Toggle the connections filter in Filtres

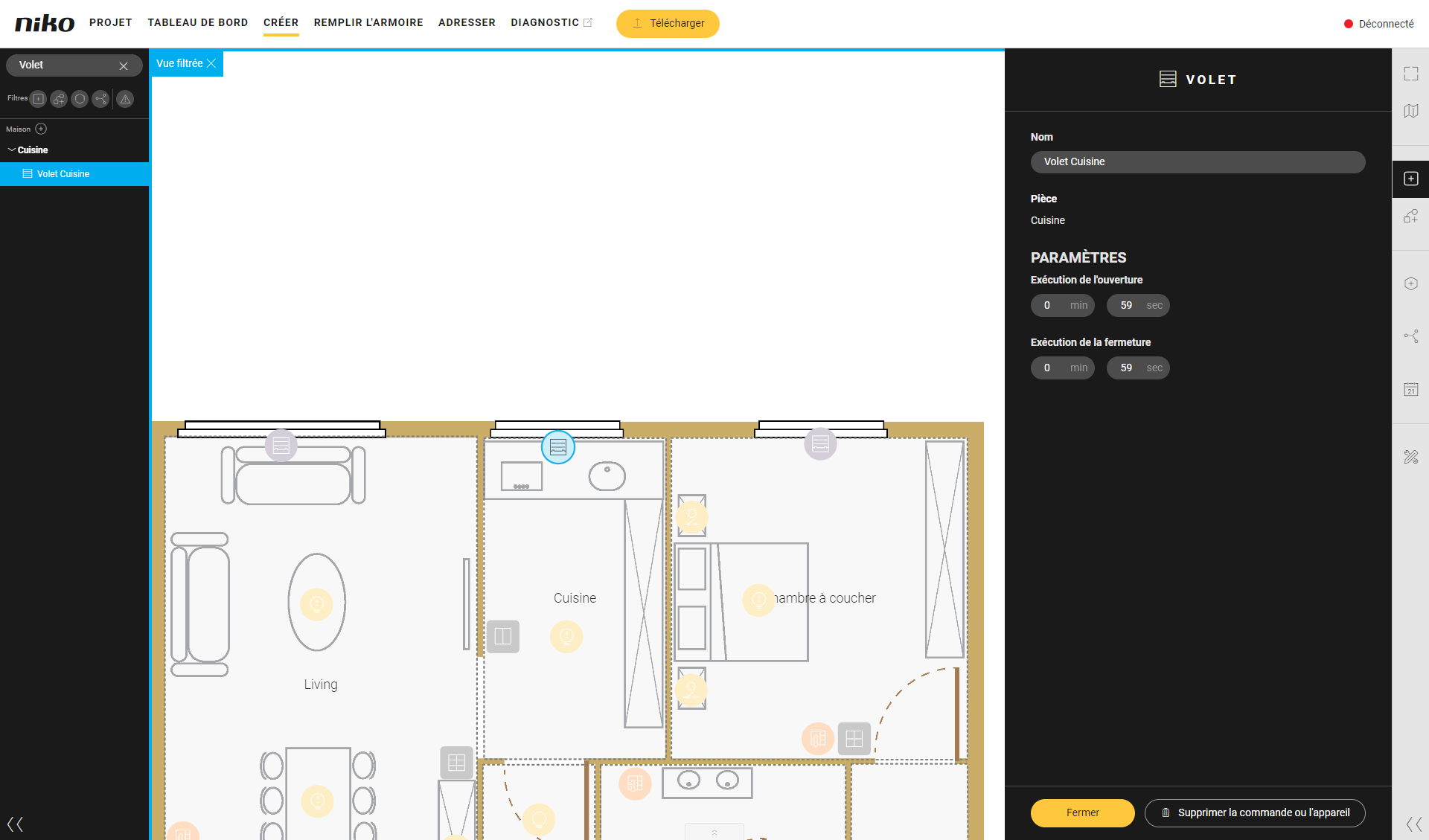pyautogui.click(x=100, y=99)
